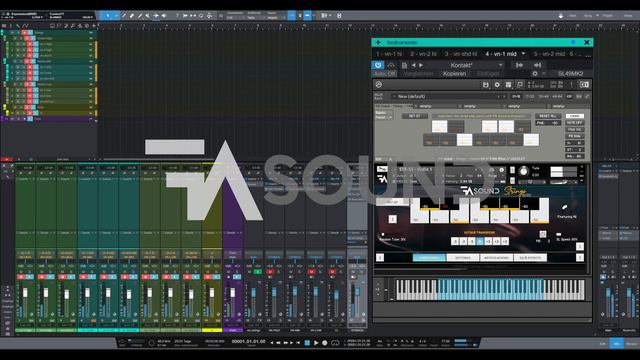Open the 'options' tab in FA Sound
Viewport: 640px width, 360px height.
tap(462, 258)
